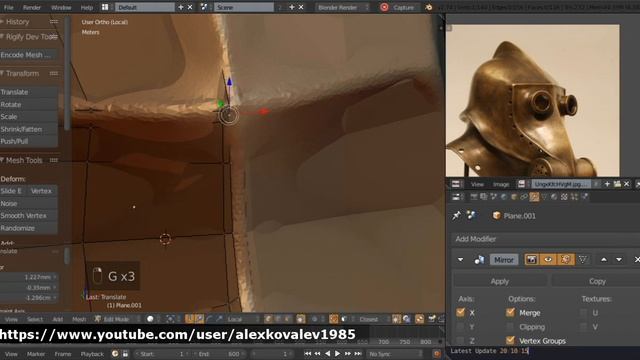This screenshot has width=640, height=360.
Task: Adjust the timeline Start frame field
Action: point(162,354)
